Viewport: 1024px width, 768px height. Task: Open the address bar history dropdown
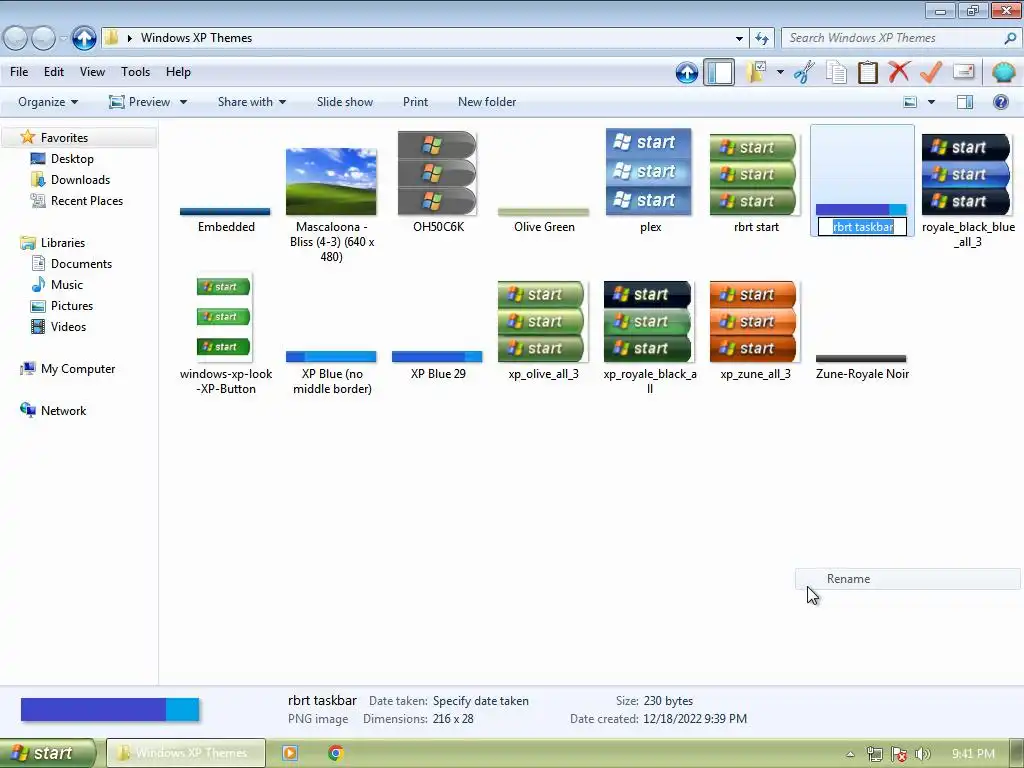tap(739, 39)
